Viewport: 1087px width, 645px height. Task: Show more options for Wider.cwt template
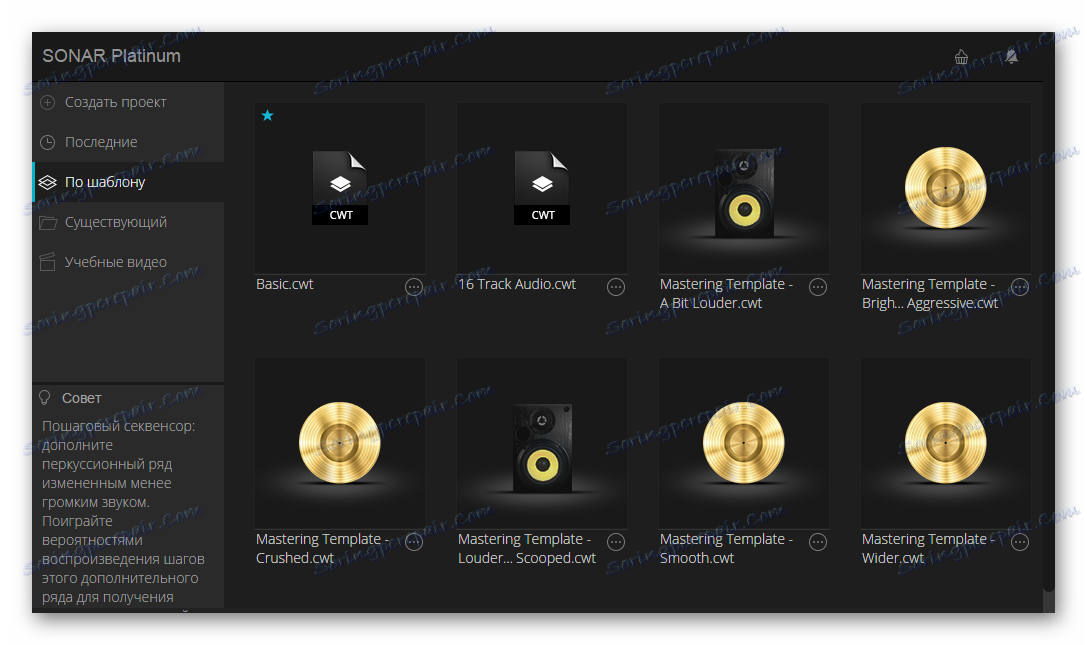pos(1020,542)
